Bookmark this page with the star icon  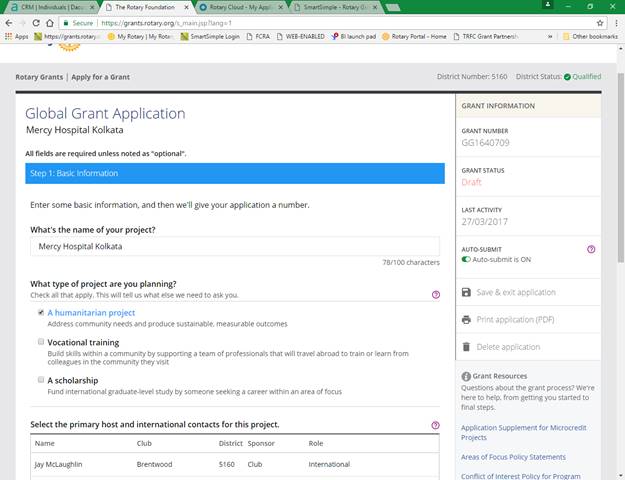tap(600, 23)
